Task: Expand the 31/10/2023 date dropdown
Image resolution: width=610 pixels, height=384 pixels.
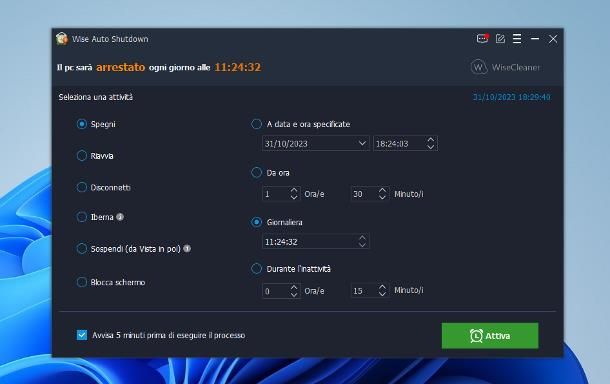Action: pos(362,143)
